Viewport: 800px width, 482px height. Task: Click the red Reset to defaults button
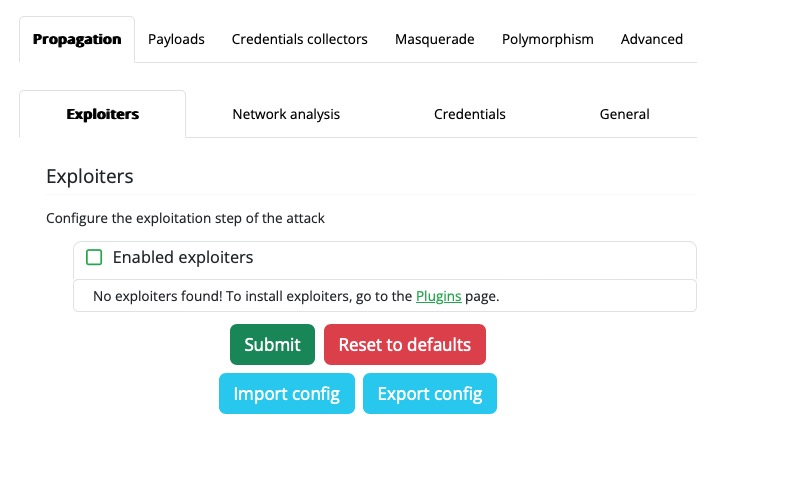point(404,344)
